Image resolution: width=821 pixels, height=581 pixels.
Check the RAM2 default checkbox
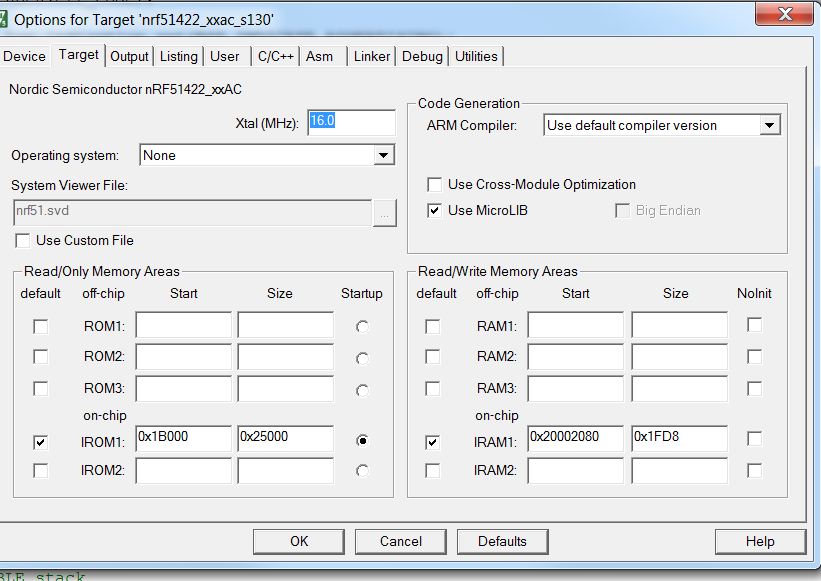point(432,357)
